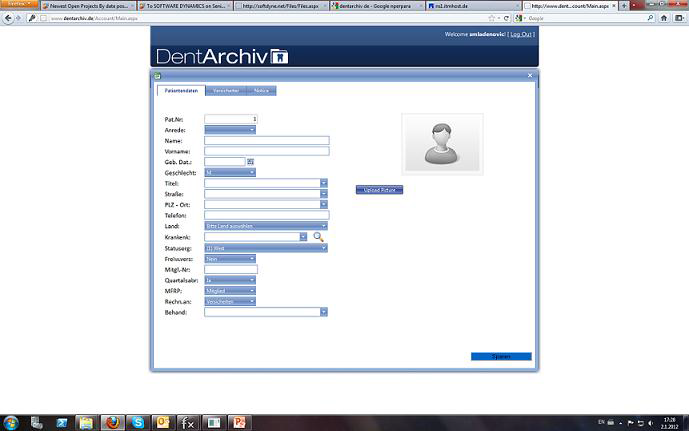Click the browser address bar URL
689x431 pixels.
point(94,18)
